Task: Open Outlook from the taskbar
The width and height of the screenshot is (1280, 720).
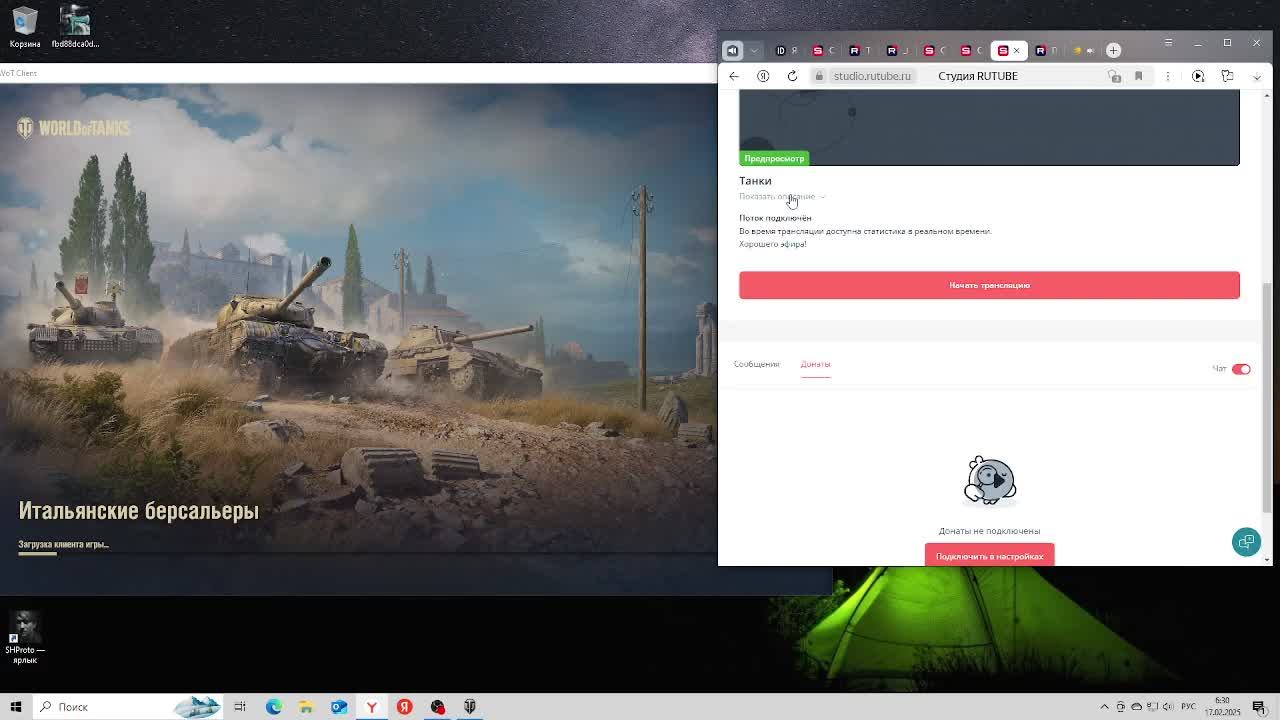Action: (x=339, y=707)
